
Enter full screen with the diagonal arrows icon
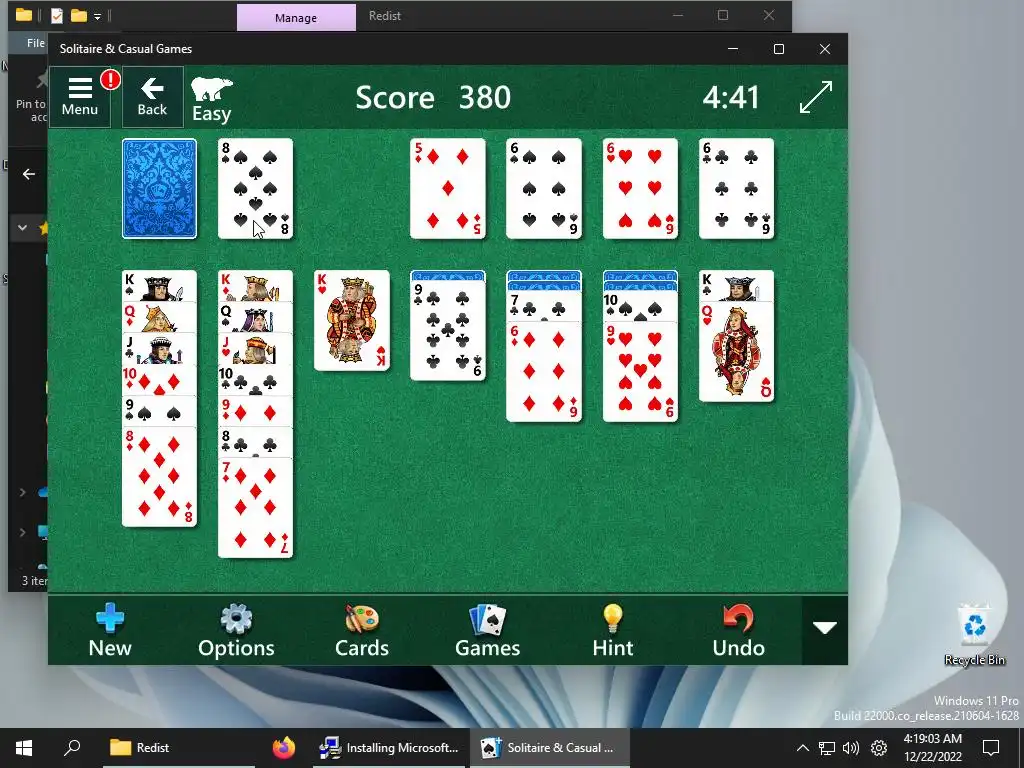coord(816,97)
